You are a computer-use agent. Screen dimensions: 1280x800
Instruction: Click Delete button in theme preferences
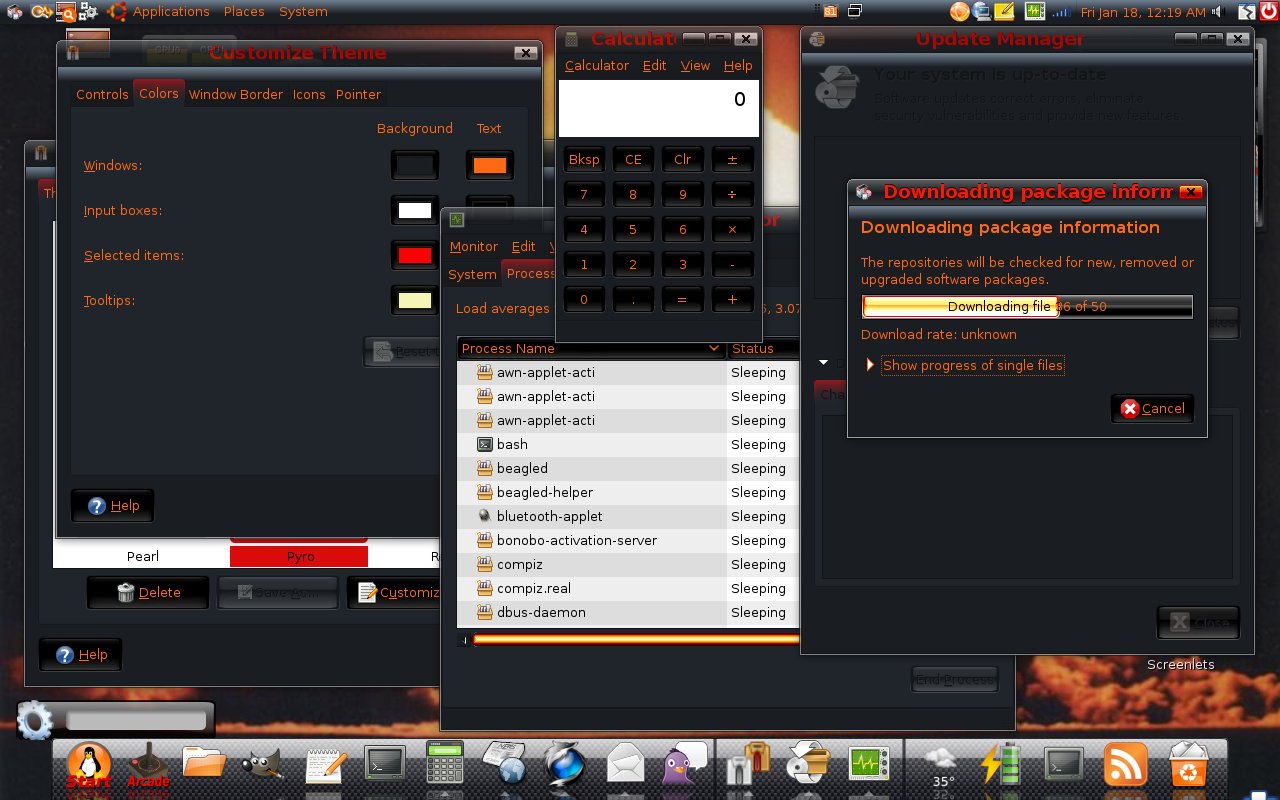click(148, 592)
